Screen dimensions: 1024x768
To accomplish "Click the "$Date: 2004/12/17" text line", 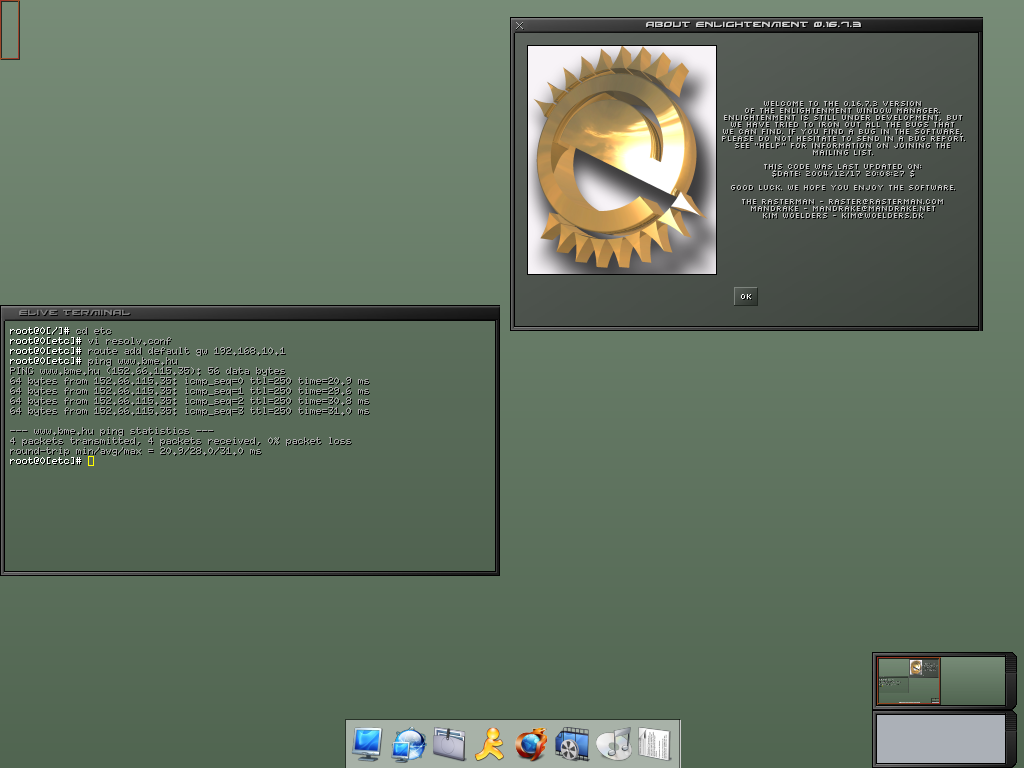I will pyautogui.click(x=842, y=174).
